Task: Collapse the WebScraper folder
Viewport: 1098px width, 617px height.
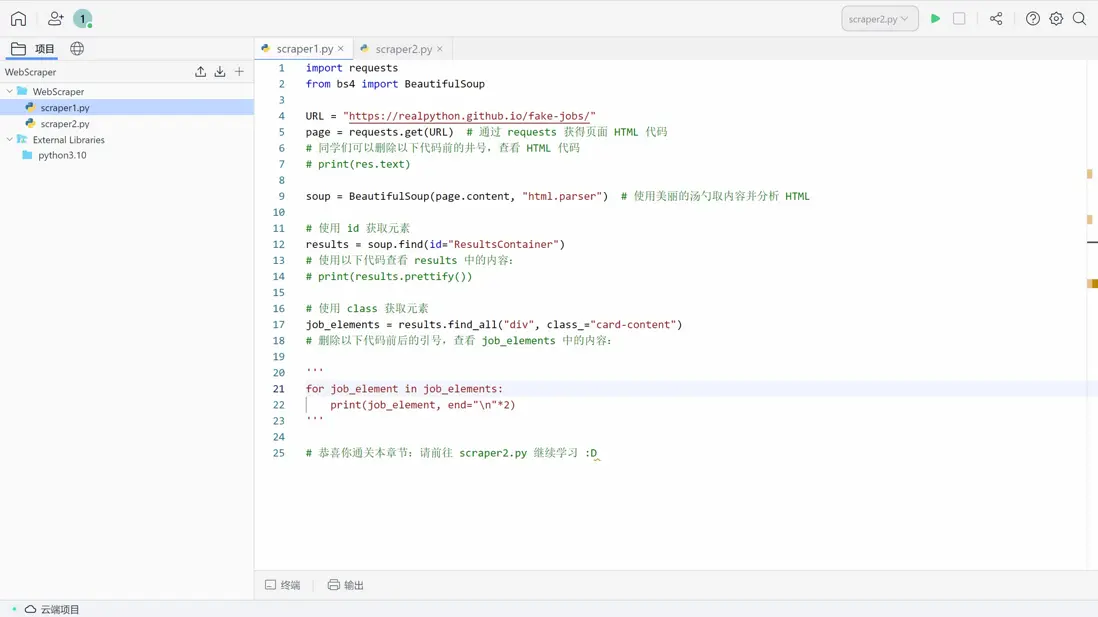Action: pyautogui.click(x=10, y=91)
